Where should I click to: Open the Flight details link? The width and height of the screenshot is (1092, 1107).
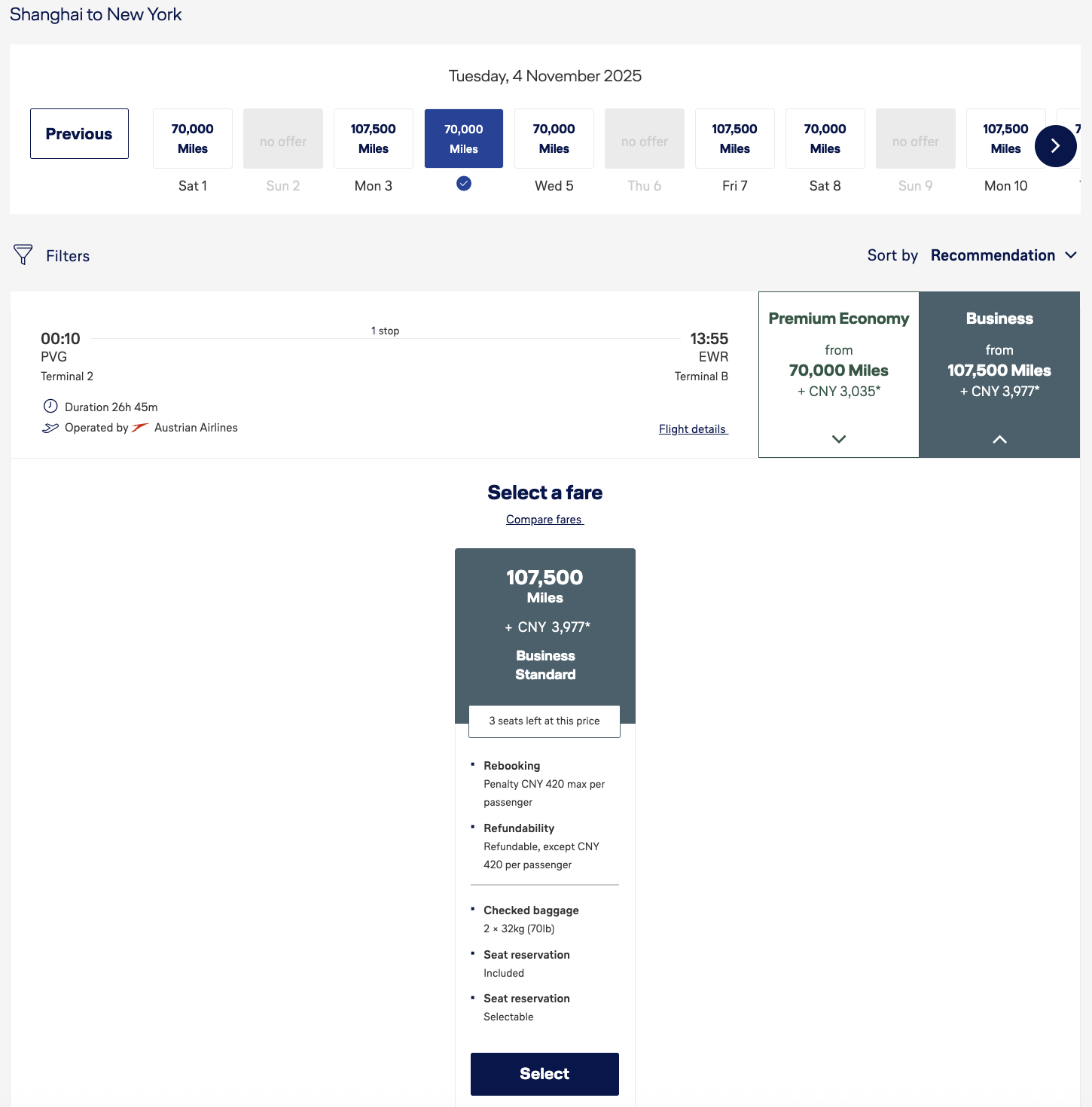pyautogui.click(x=693, y=429)
